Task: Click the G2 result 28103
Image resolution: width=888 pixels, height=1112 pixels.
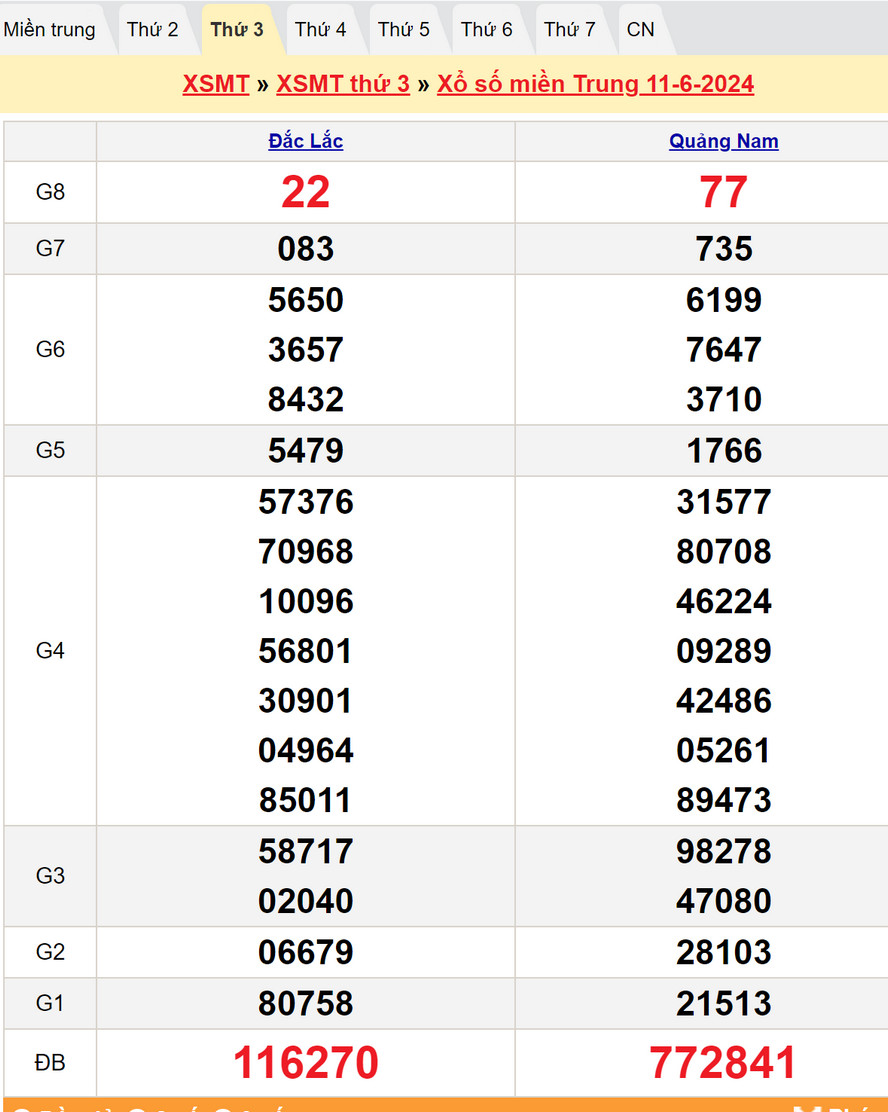Action: coord(724,952)
